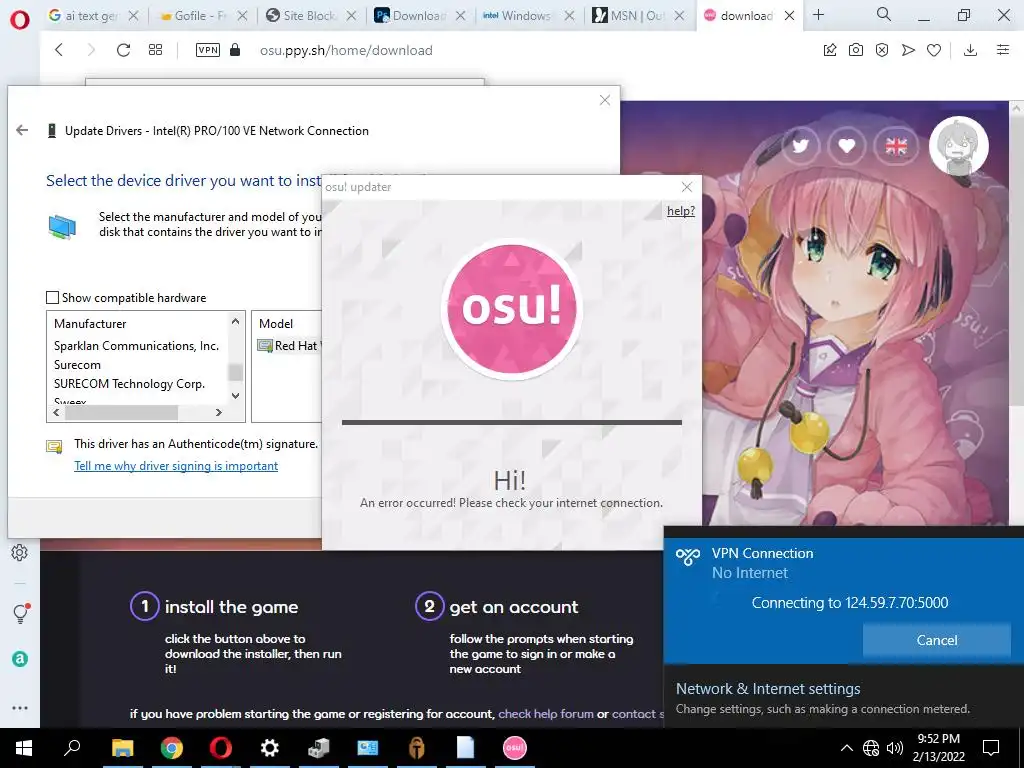1024x768 pixels.
Task: Open Windows notification center
Action: [x=991, y=748]
